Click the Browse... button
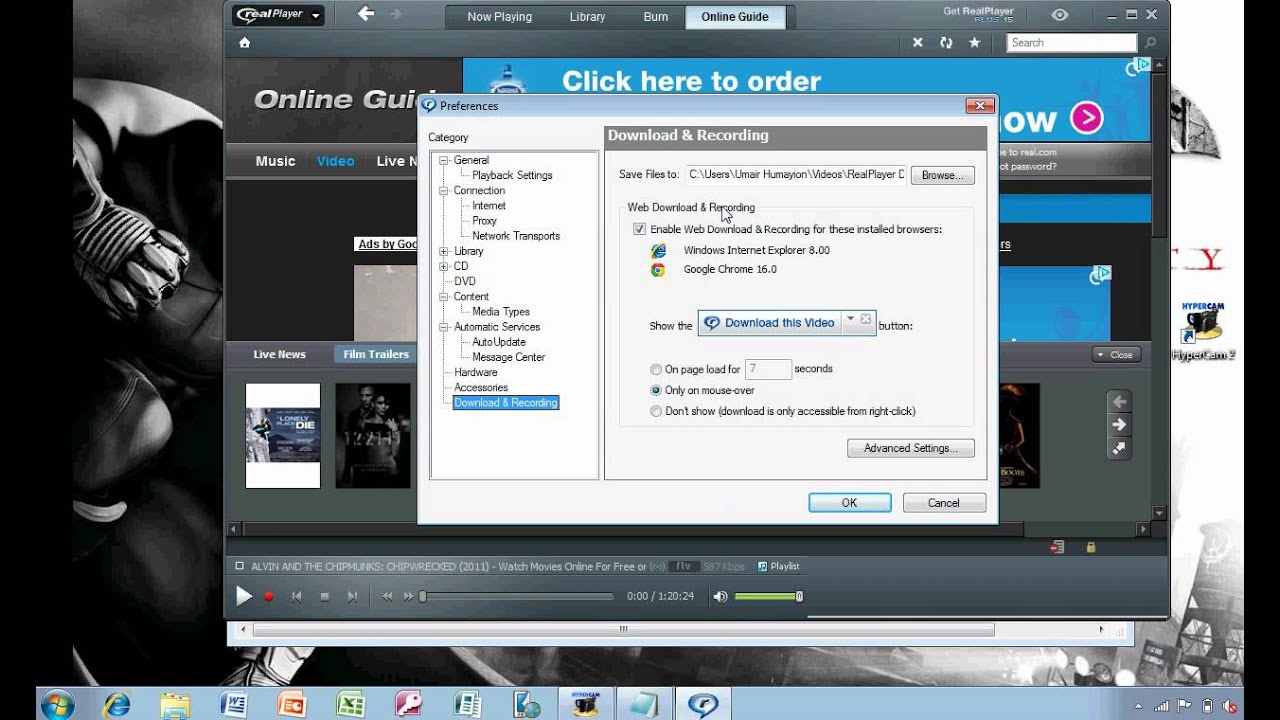This screenshot has height=720, width=1280. coord(942,175)
